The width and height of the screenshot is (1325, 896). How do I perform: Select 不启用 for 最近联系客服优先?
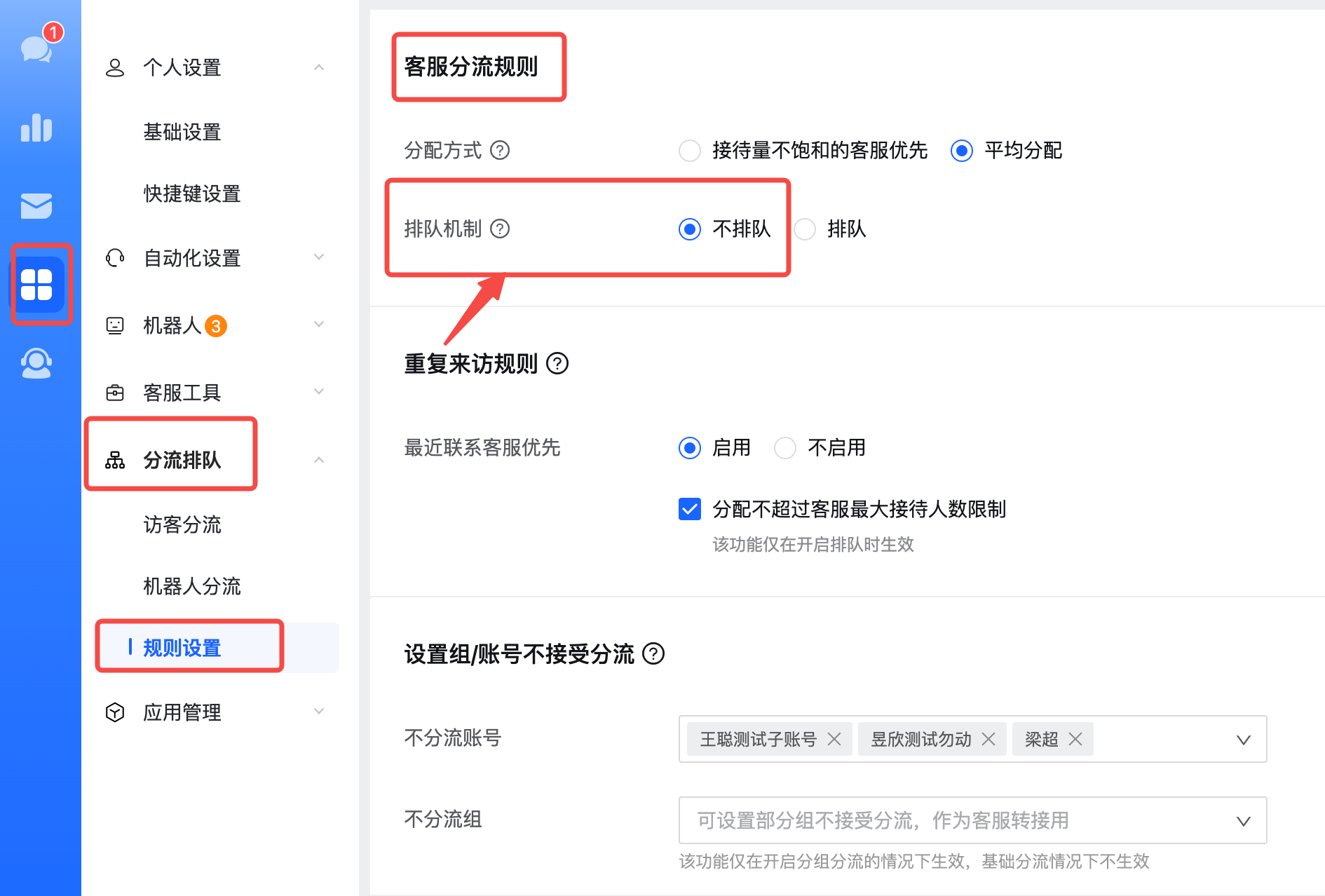(785, 448)
